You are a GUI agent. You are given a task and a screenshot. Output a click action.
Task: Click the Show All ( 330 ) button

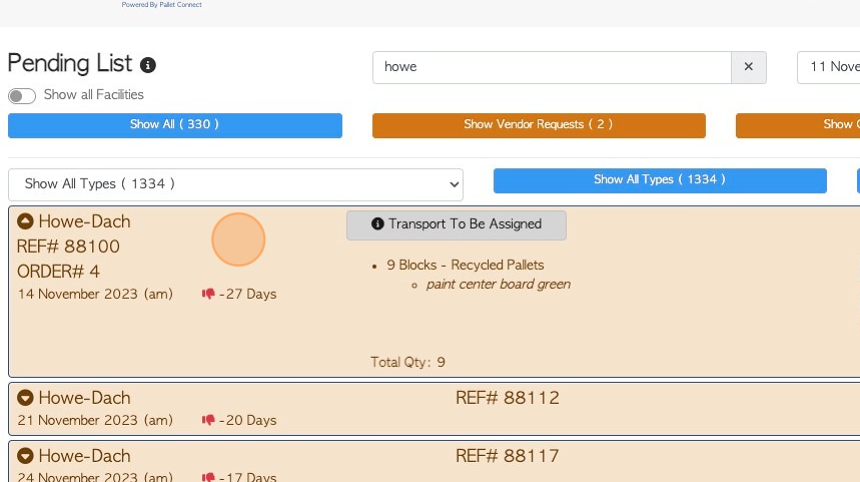click(x=175, y=125)
